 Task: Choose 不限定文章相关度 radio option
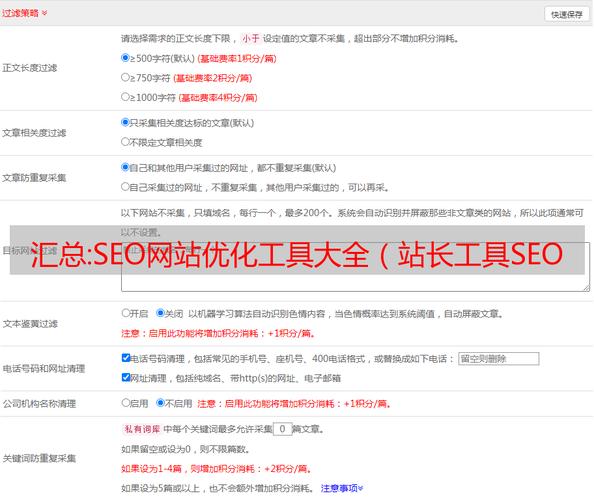coord(125,142)
